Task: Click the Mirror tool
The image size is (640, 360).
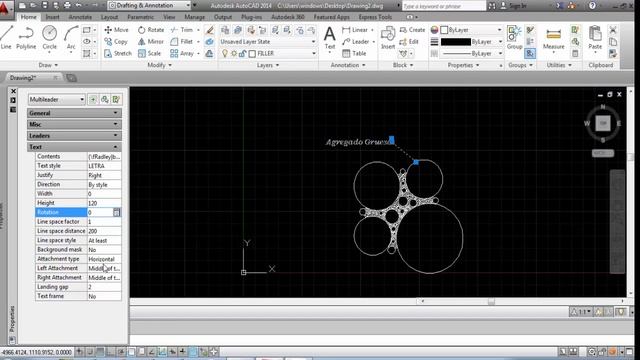Action: 151,42
